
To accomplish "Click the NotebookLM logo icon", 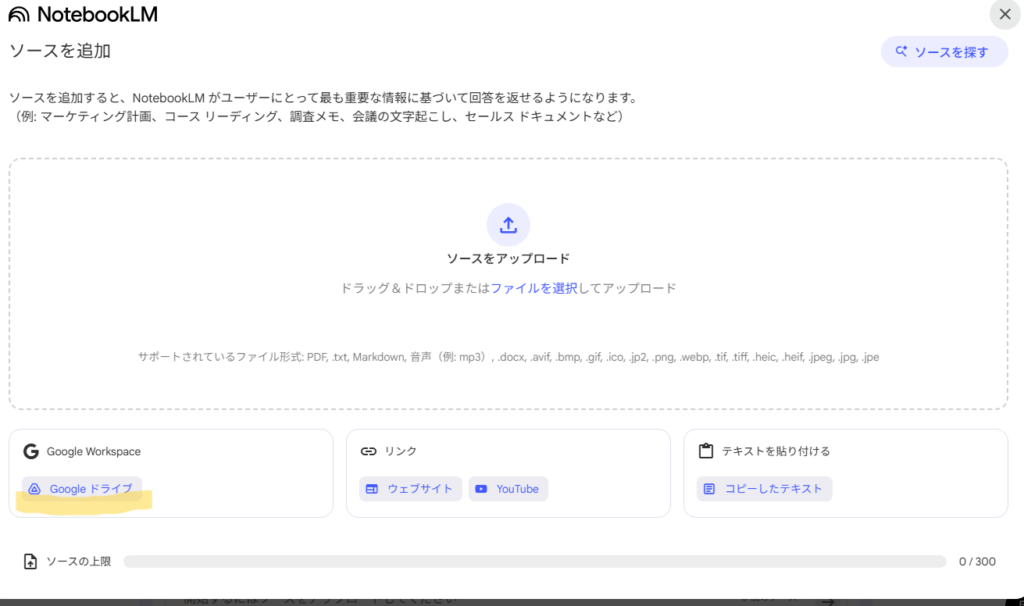I will [x=19, y=15].
